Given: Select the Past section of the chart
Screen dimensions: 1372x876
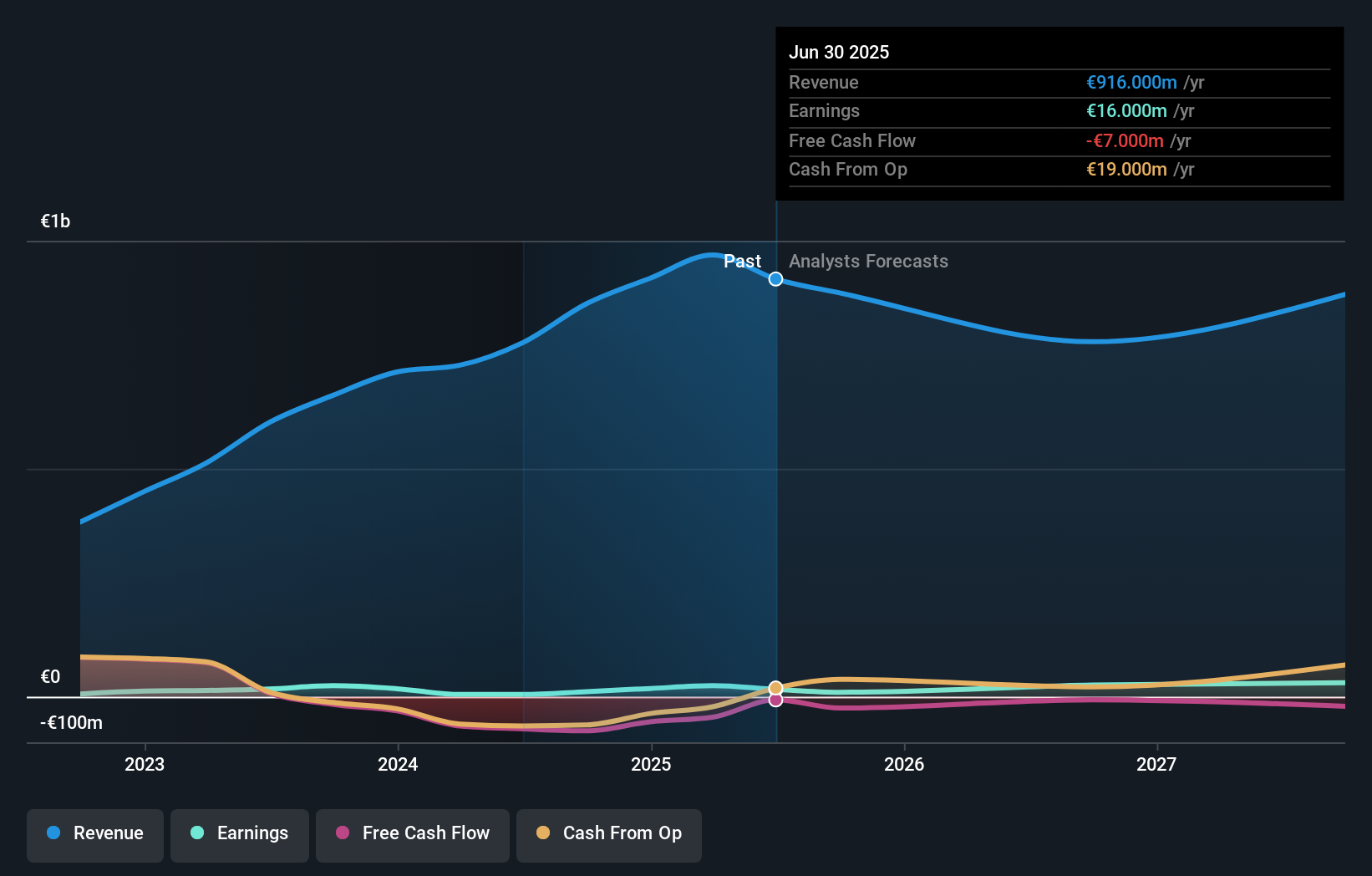Looking at the screenshot, I should (x=742, y=261).
